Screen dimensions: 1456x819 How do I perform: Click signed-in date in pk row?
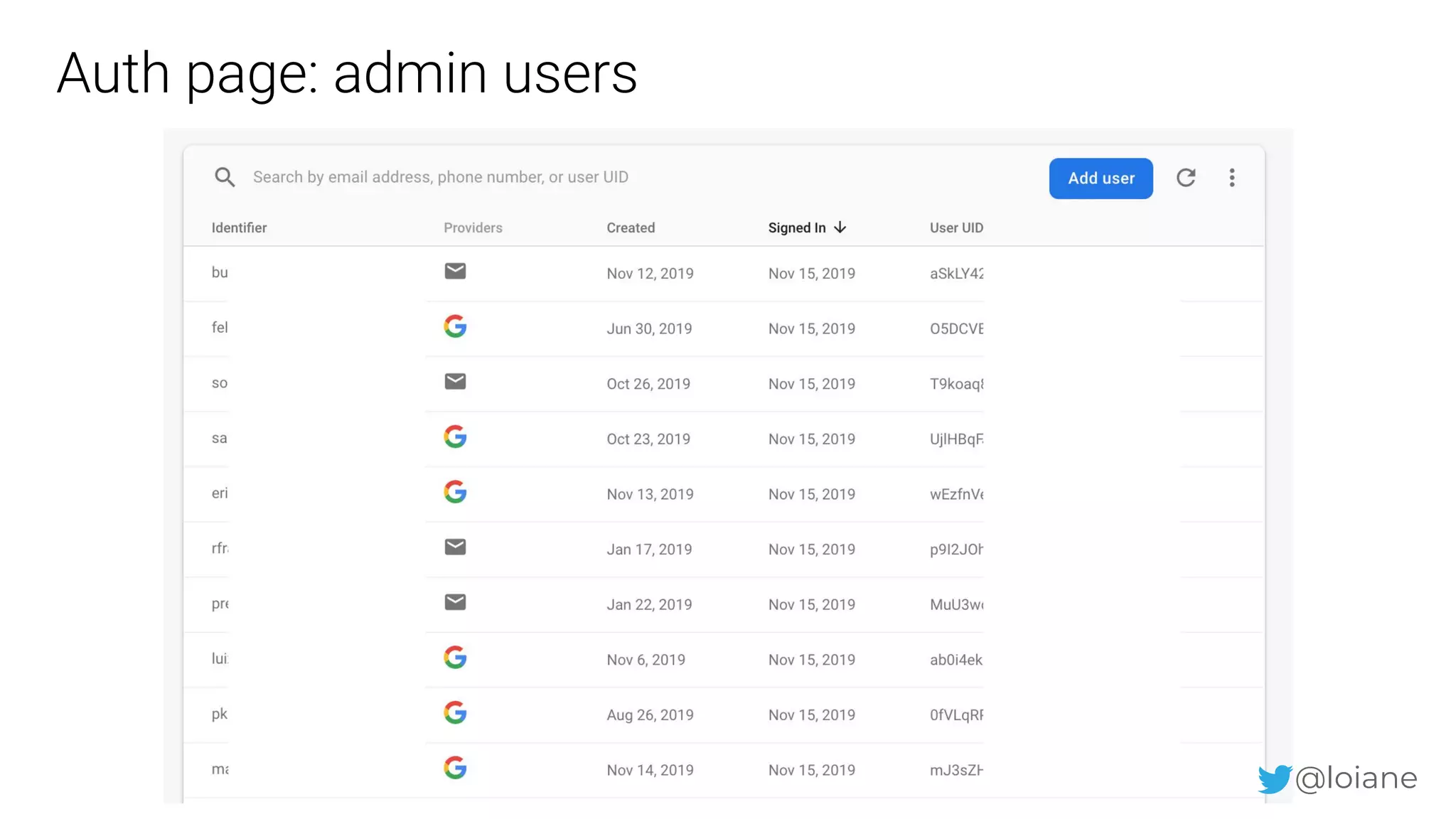pos(811,715)
